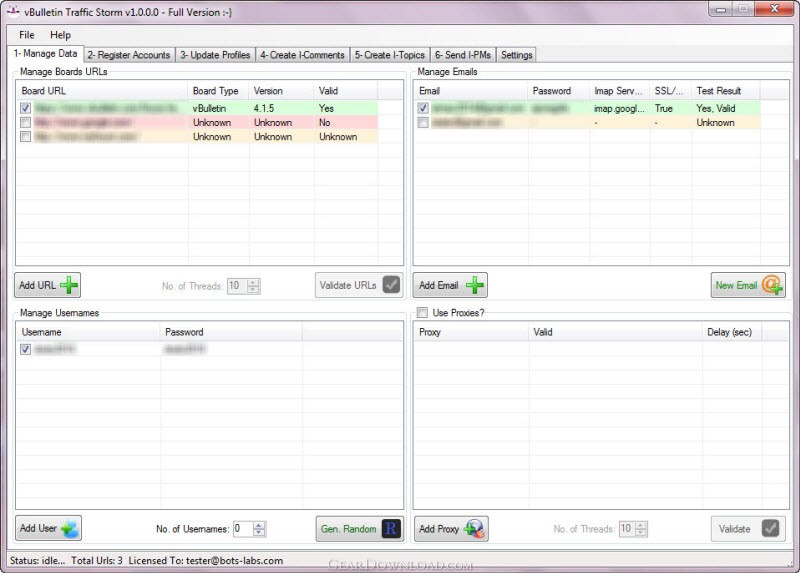Click the Add Email button label
This screenshot has height=573, width=800.
[x=439, y=285]
